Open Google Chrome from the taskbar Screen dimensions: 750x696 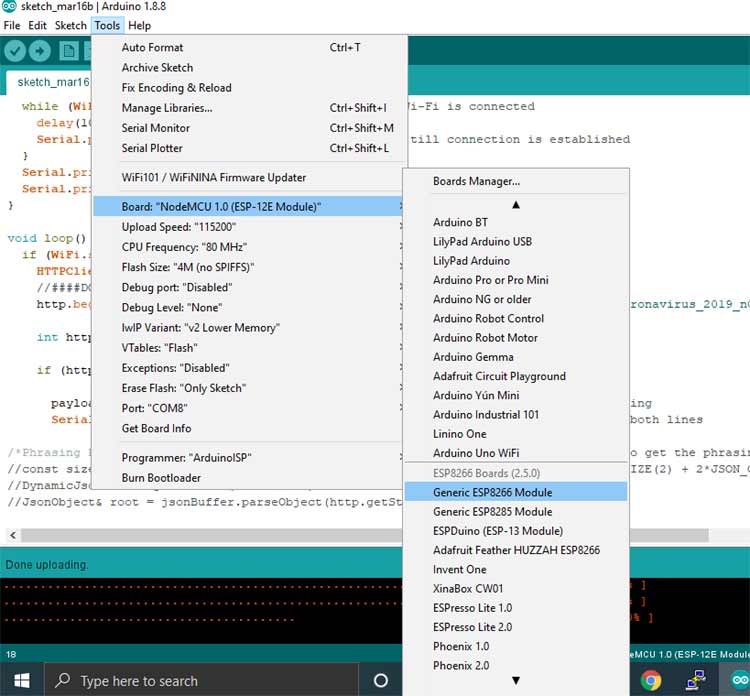(651, 680)
